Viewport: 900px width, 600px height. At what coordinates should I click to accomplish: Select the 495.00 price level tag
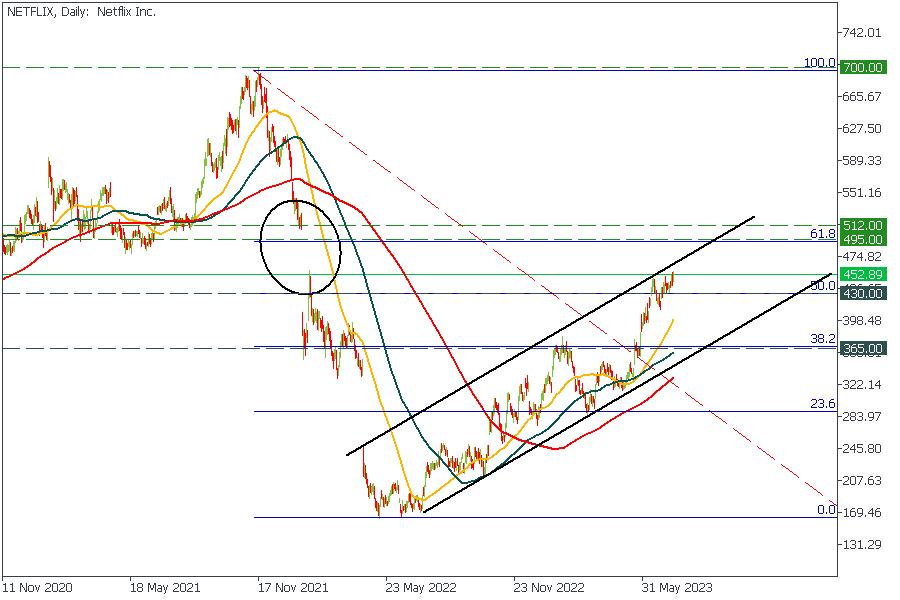pyautogui.click(x=862, y=240)
